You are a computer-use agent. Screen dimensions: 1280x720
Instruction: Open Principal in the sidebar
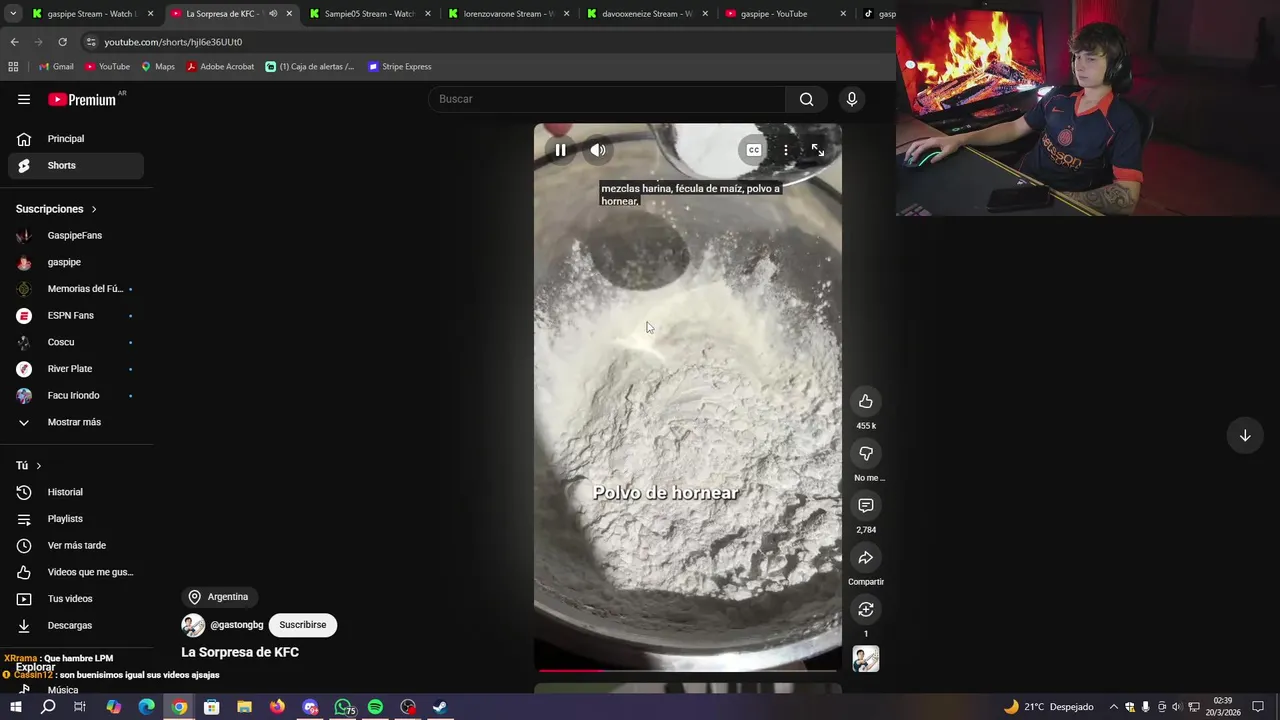pos(76,139)
